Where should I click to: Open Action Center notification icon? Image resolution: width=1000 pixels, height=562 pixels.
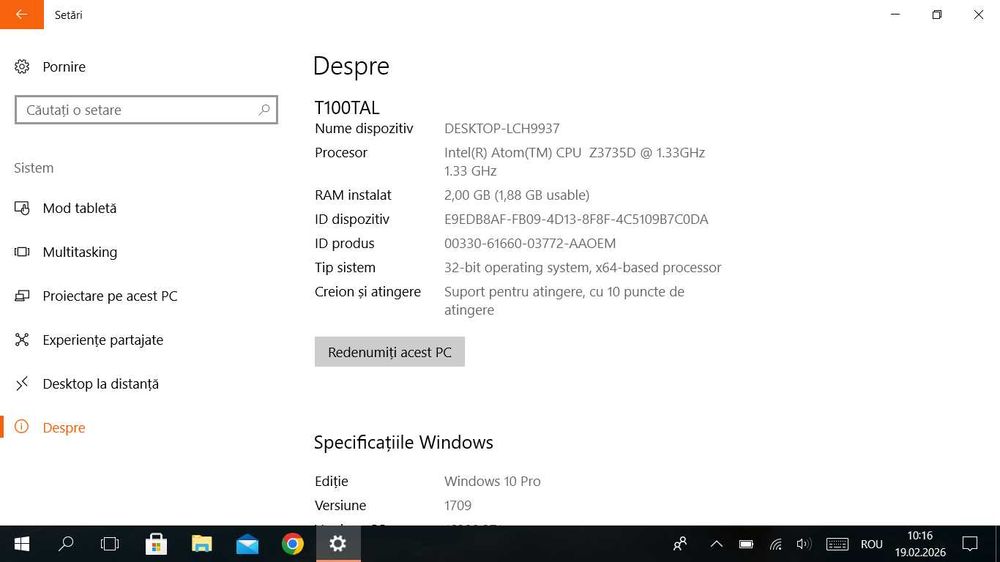pos(970,544)
